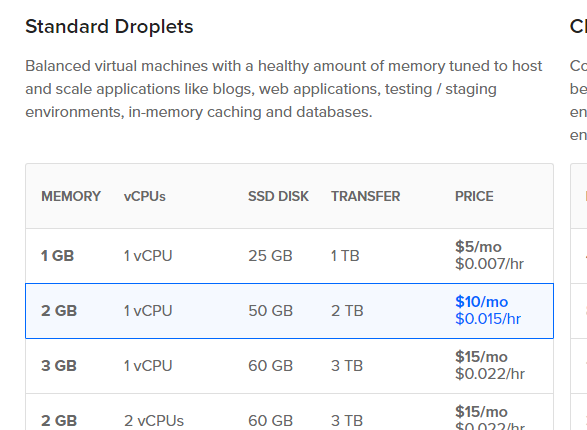587x430 pixels.
Task: Click the blue $0.015/hr hourly rate
Action: [x=488, y=319]
